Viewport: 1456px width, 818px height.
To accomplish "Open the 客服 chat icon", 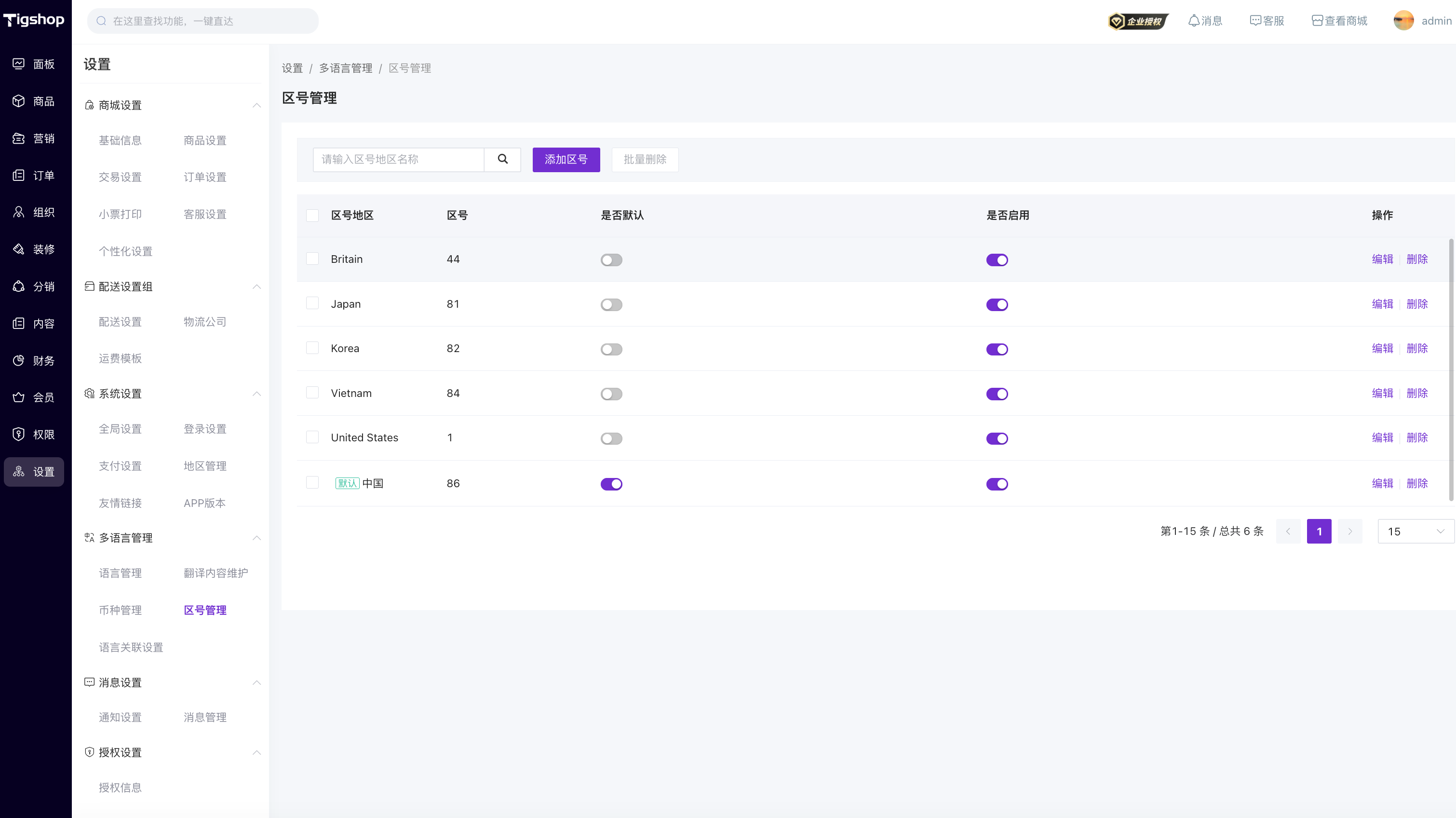I will pos(1255,21).
